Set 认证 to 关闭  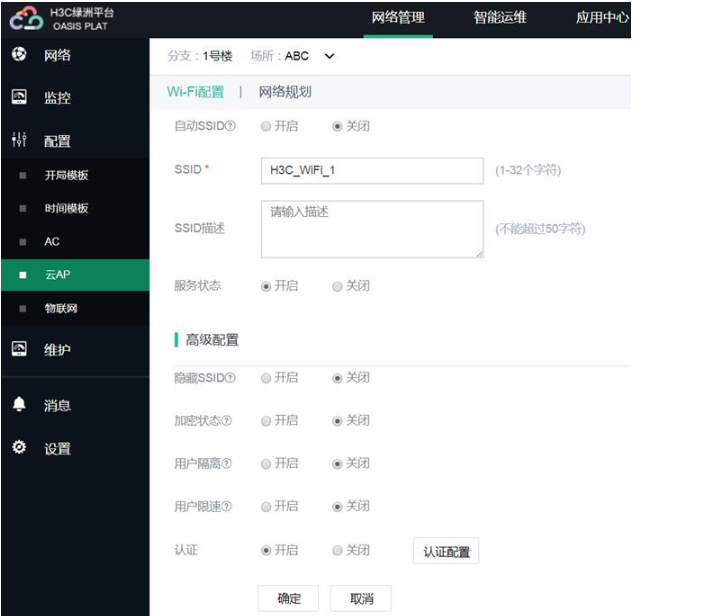click(337, 551)
